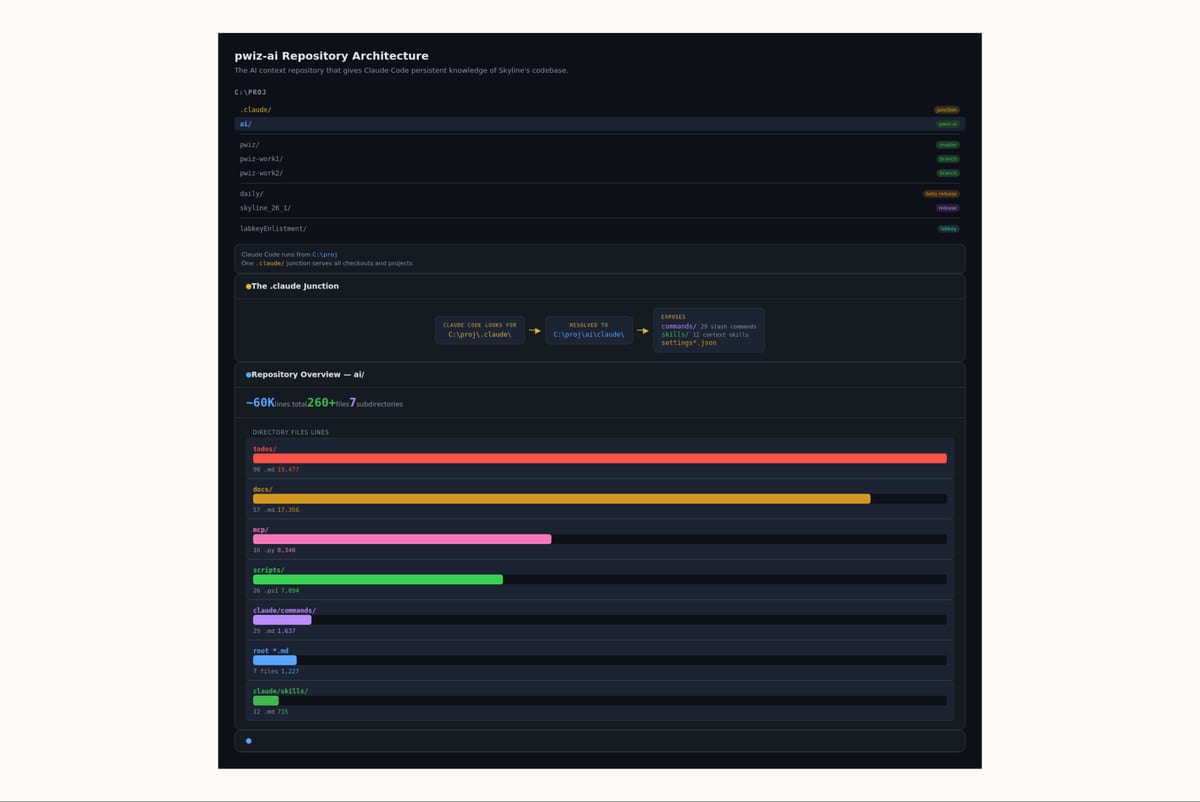Collapse The .claude Junction section header

click(x=295, y=286)
